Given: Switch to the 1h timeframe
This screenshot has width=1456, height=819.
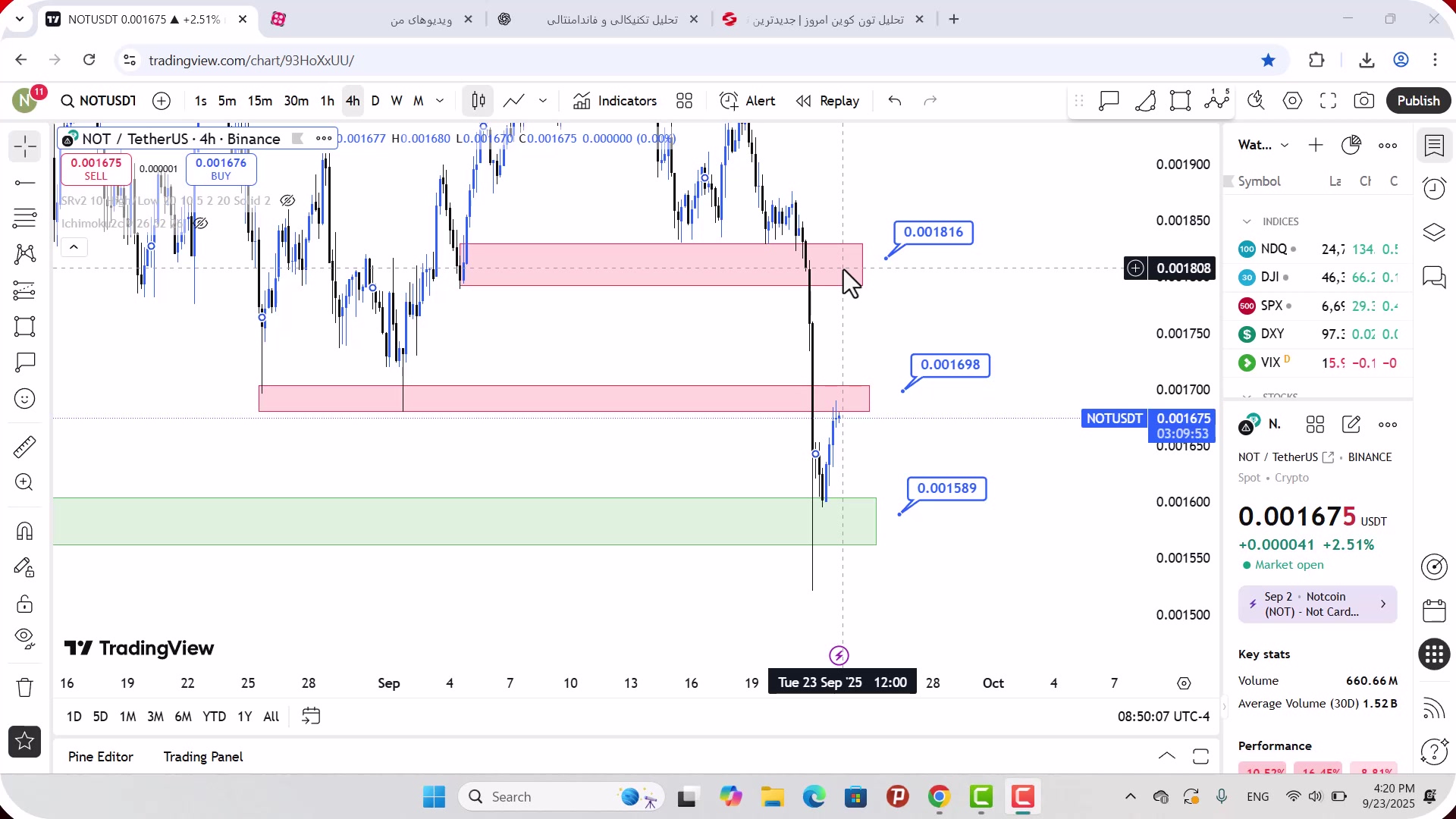Looking at the screenshot, I should click(x=328, y=101).
